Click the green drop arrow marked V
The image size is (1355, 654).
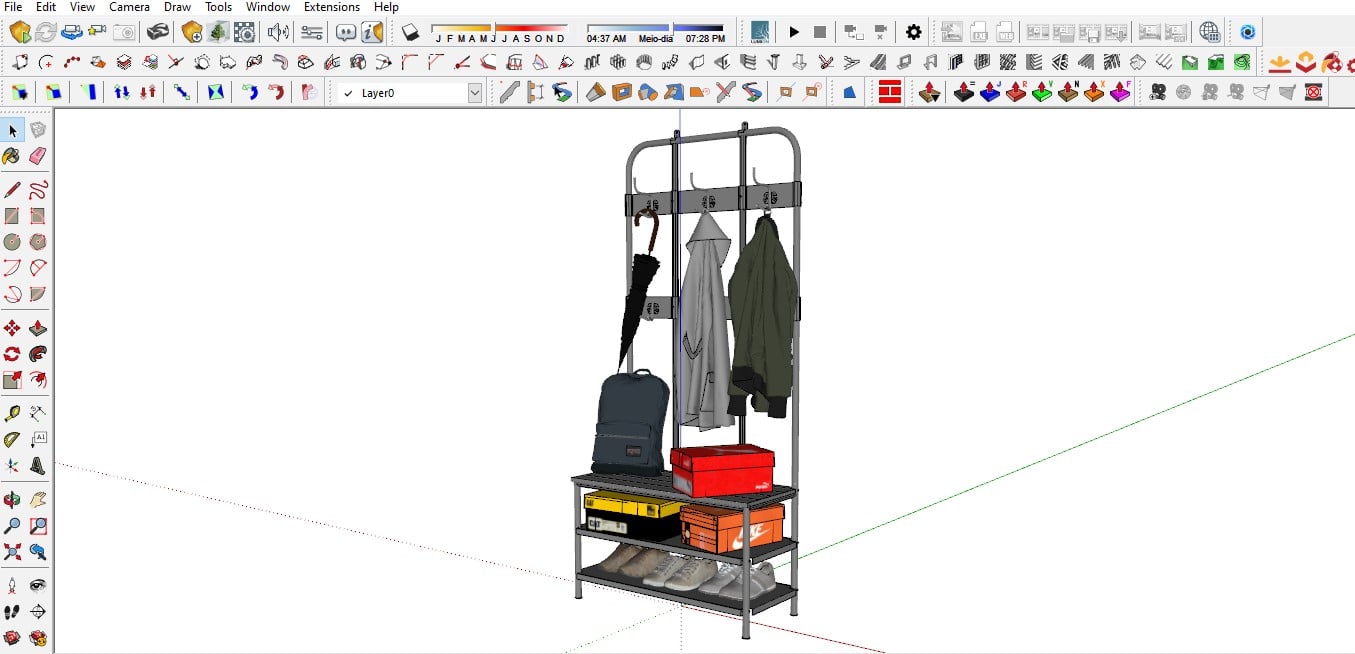(x=1042, y=93)
